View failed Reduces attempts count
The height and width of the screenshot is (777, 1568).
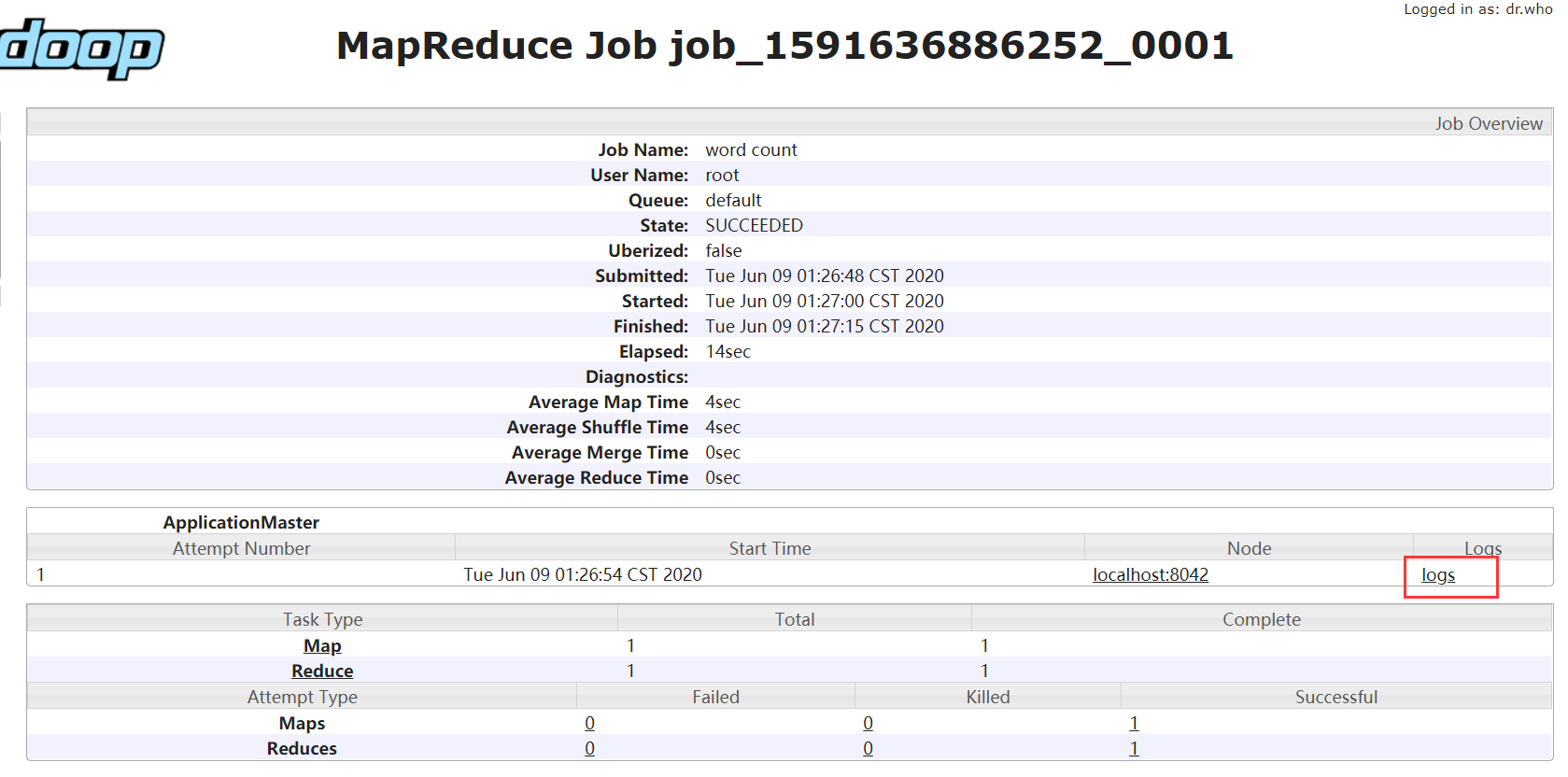click(x=589, y=749)
